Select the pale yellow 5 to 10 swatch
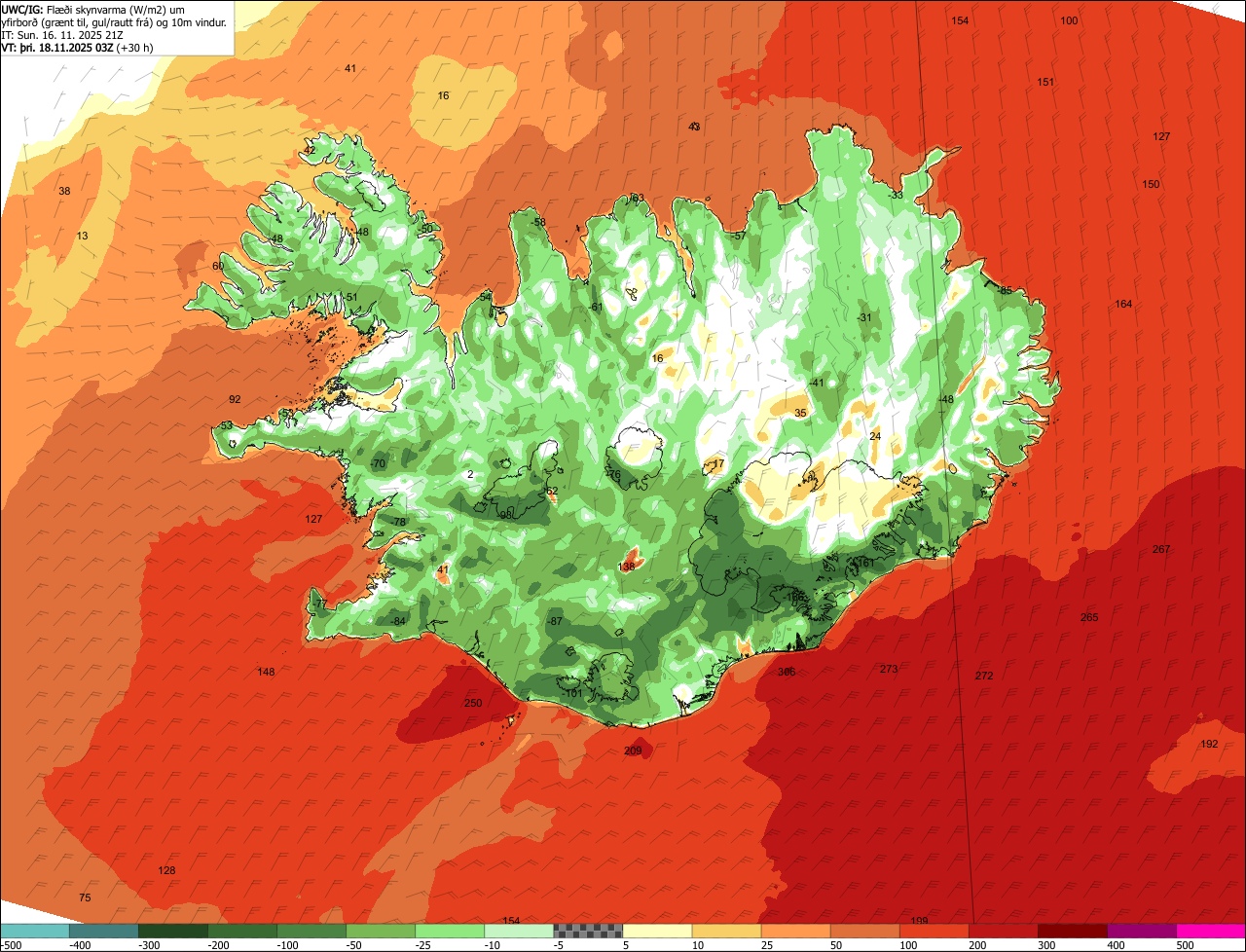1246x952 pixels. coord(657,931)
